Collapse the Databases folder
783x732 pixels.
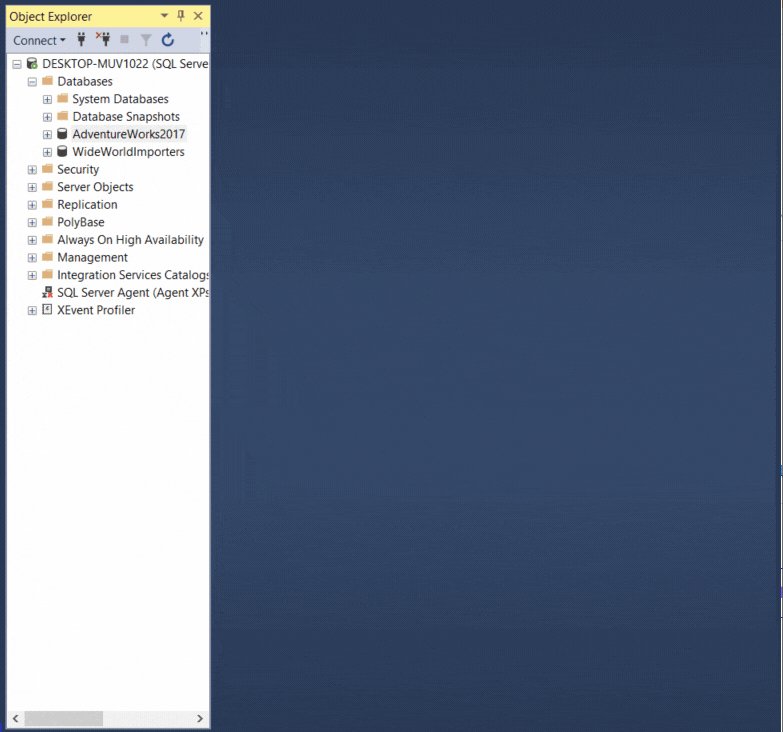[x=32, y=82]
